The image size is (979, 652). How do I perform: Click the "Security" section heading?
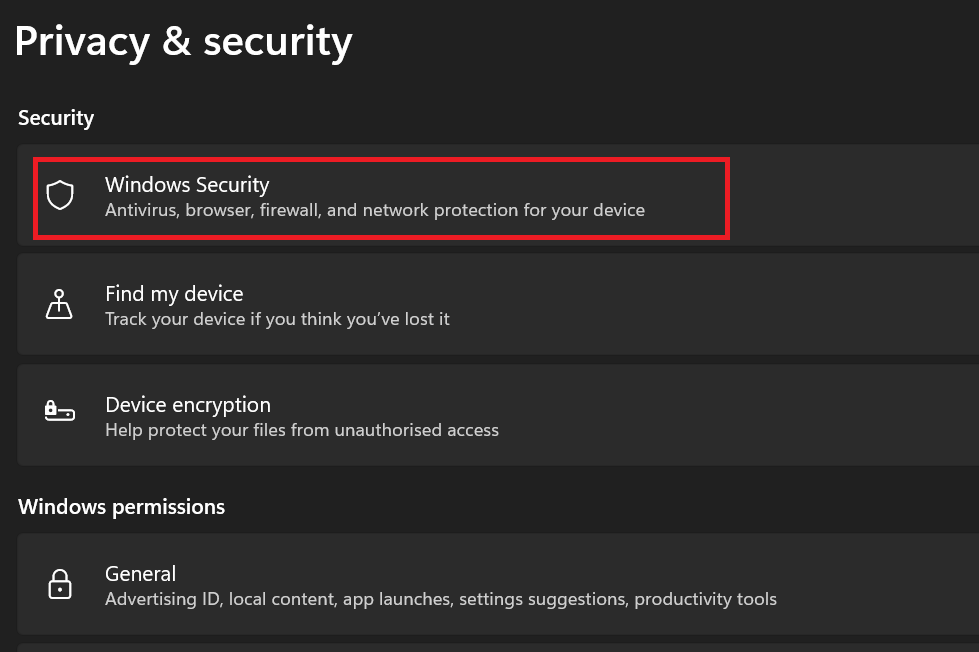(x=56, y=118)
